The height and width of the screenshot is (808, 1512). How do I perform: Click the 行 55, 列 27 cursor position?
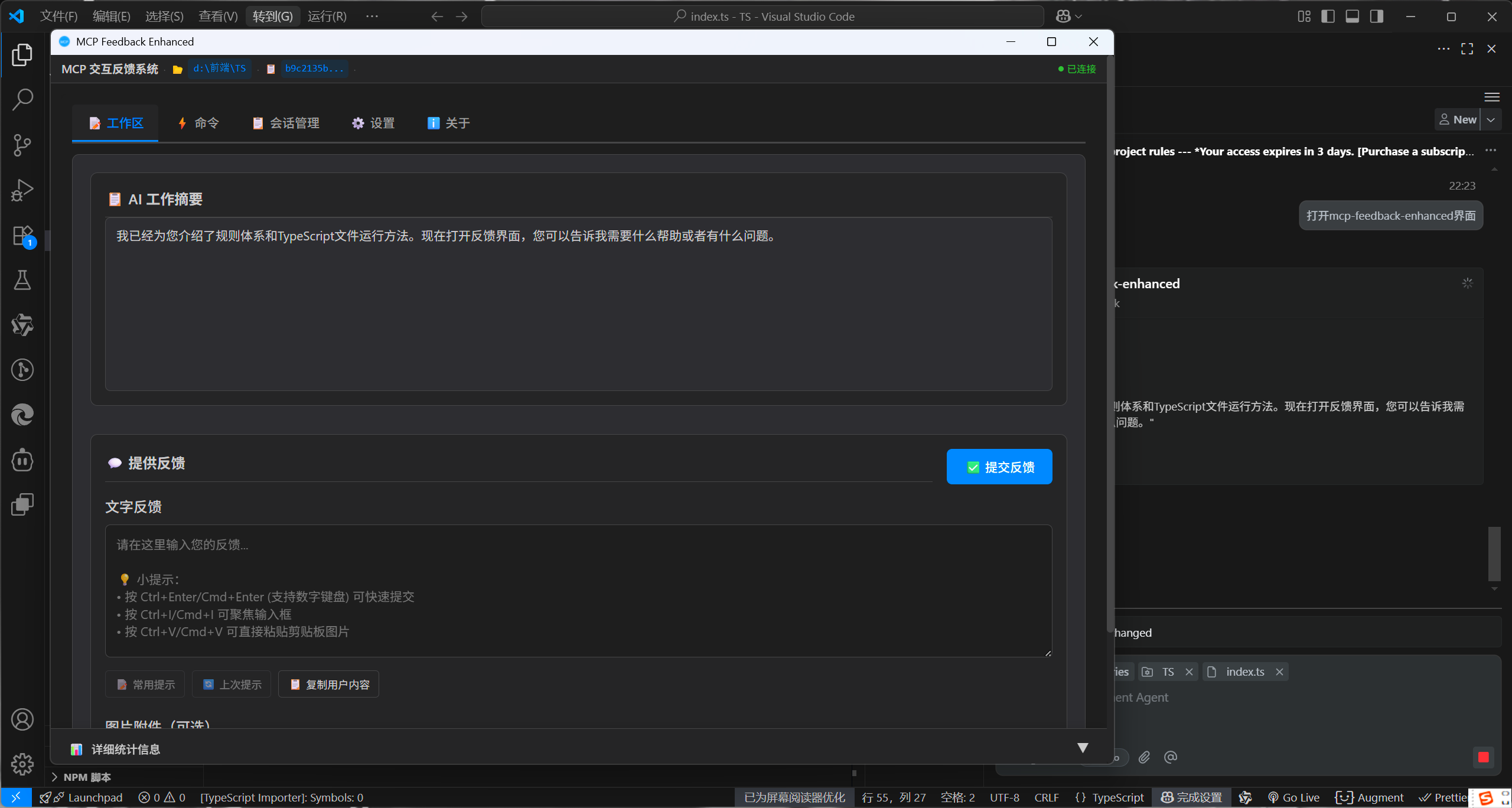[x=894, y=797]
